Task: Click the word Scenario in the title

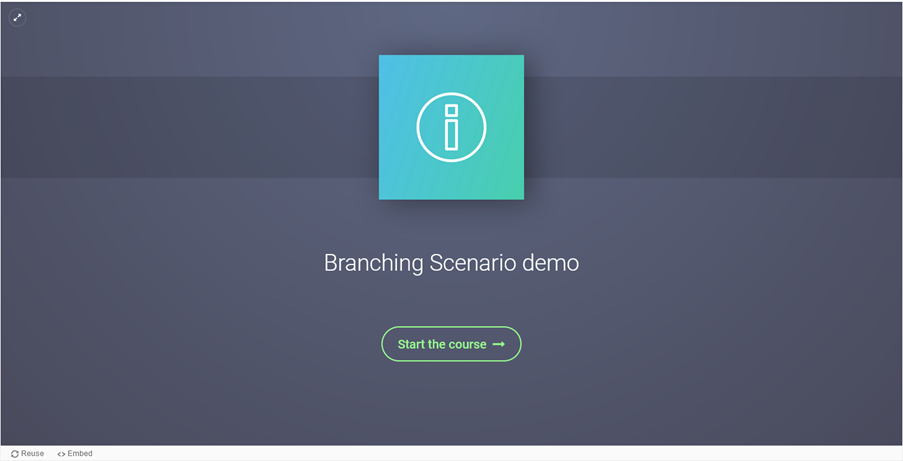Action: point(470,263)
